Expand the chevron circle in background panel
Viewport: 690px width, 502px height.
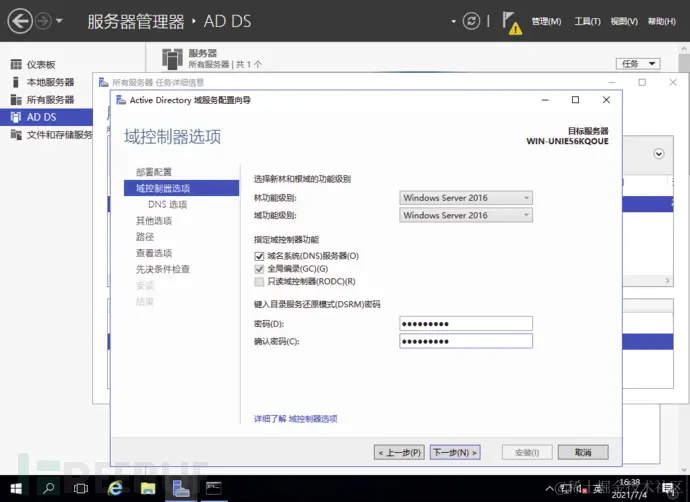click(x=659, y=154)
